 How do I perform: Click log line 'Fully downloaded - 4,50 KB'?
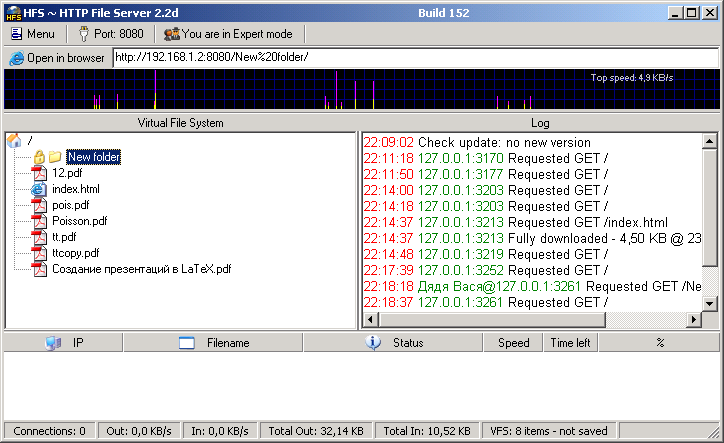(532, 238)
